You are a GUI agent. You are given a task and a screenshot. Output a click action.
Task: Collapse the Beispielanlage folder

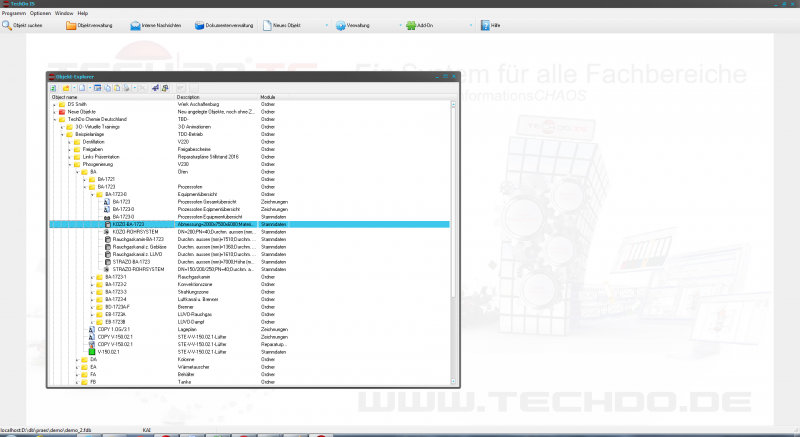(x=62, y=135)
